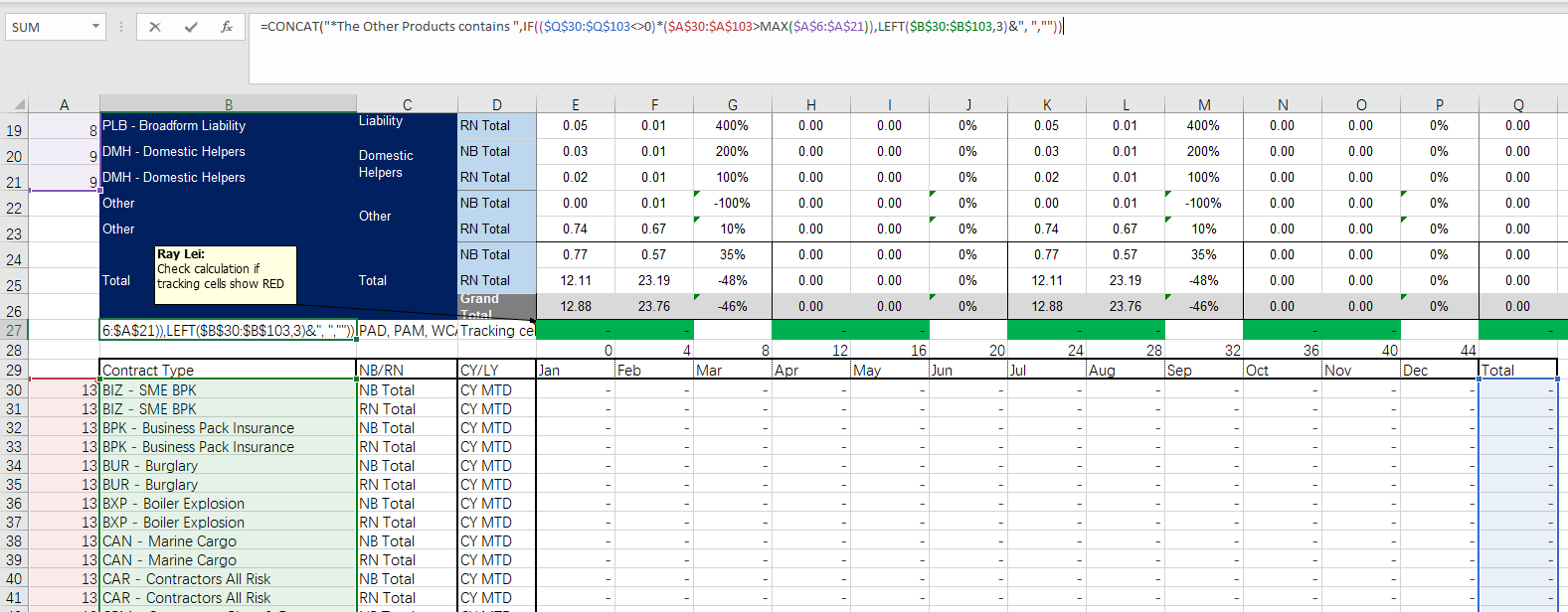Select row 41 header
Screen dimensions: 1568x612
[x=14, y=598]
